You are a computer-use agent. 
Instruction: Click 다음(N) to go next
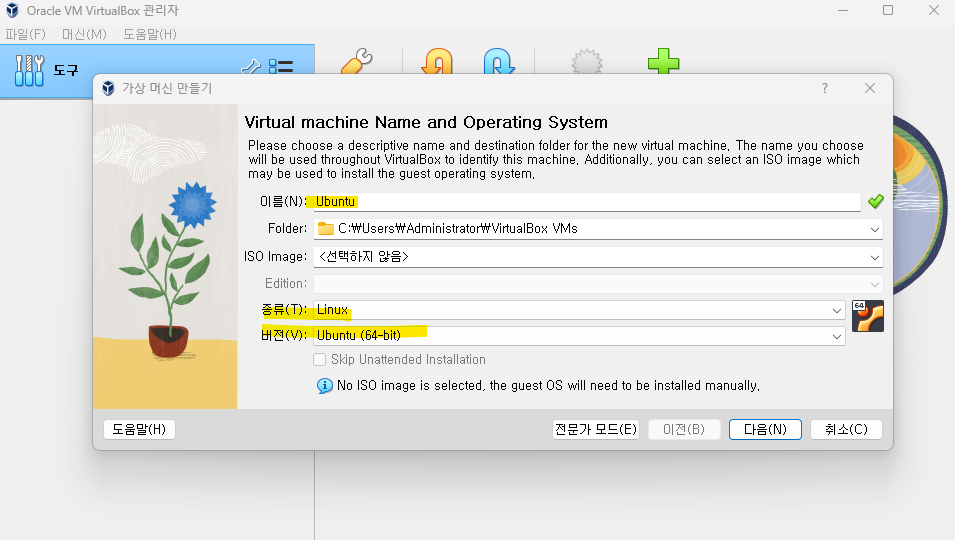[x=765, y=429]
